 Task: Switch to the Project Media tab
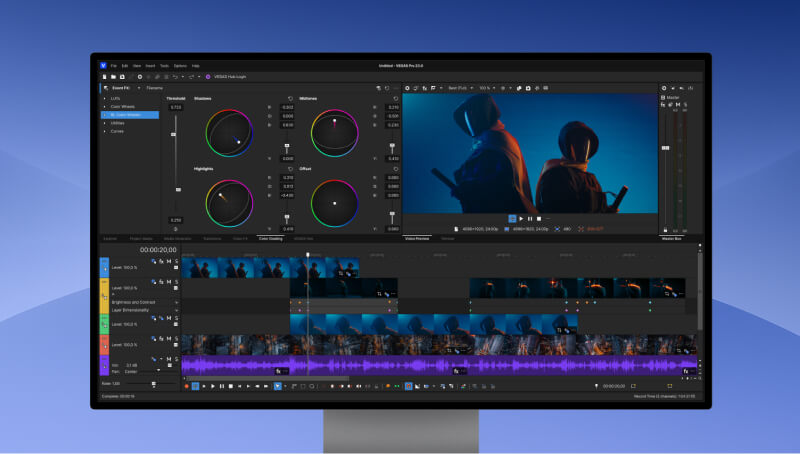click(141, 238)
